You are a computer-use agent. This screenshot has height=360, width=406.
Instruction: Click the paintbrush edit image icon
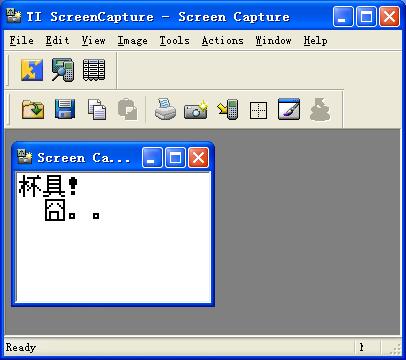[x=289, y=109]
